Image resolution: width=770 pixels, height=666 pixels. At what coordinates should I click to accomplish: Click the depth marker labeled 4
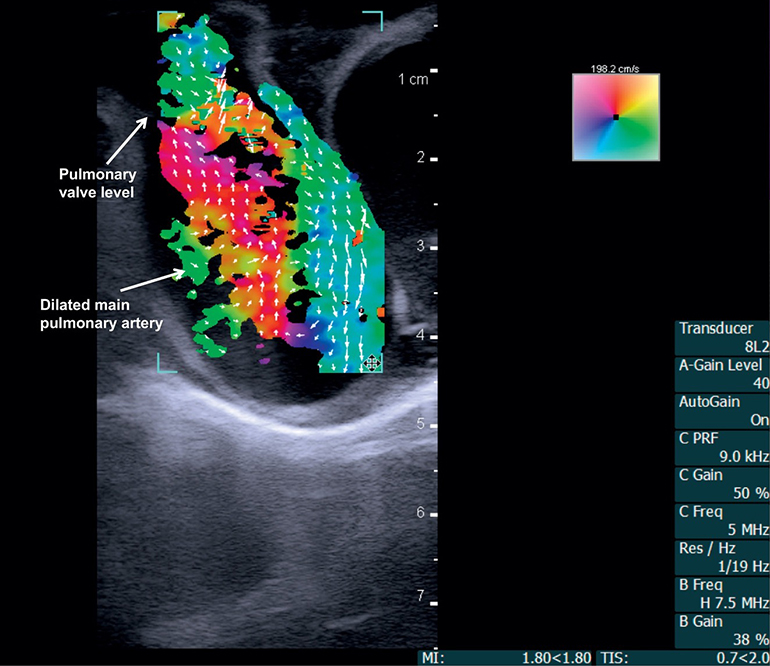tap(421, 335)
